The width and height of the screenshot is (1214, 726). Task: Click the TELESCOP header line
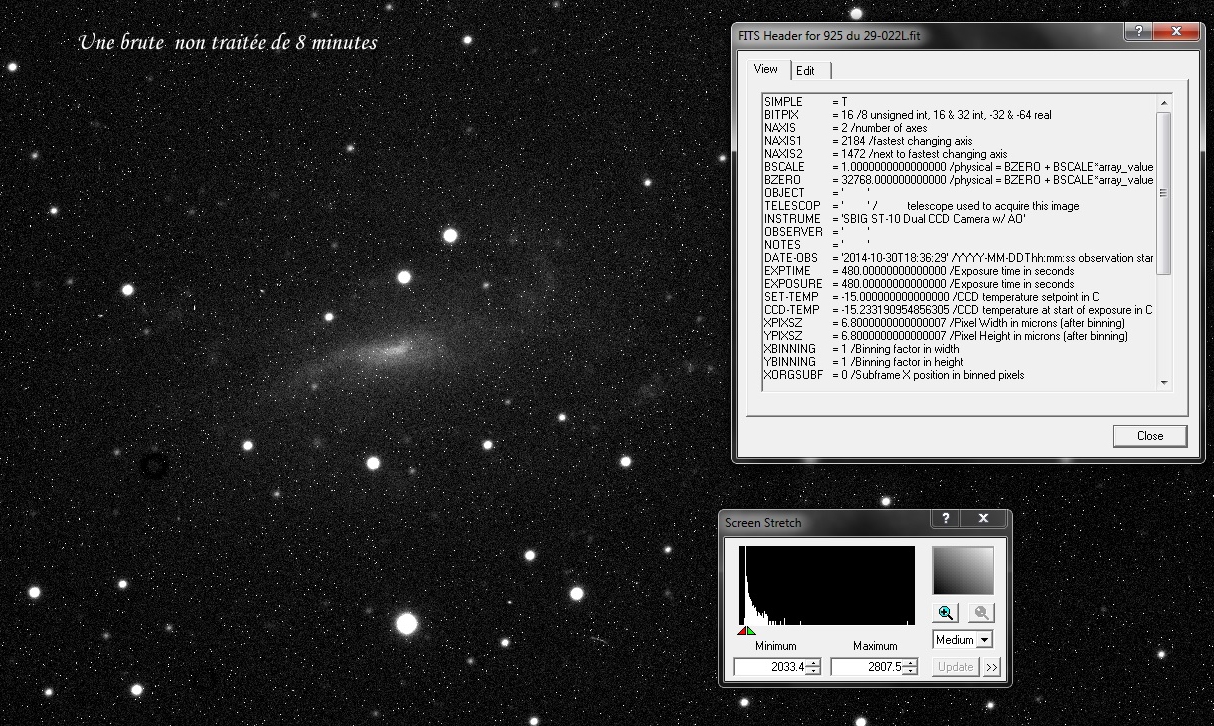click(x=922, y=206)
